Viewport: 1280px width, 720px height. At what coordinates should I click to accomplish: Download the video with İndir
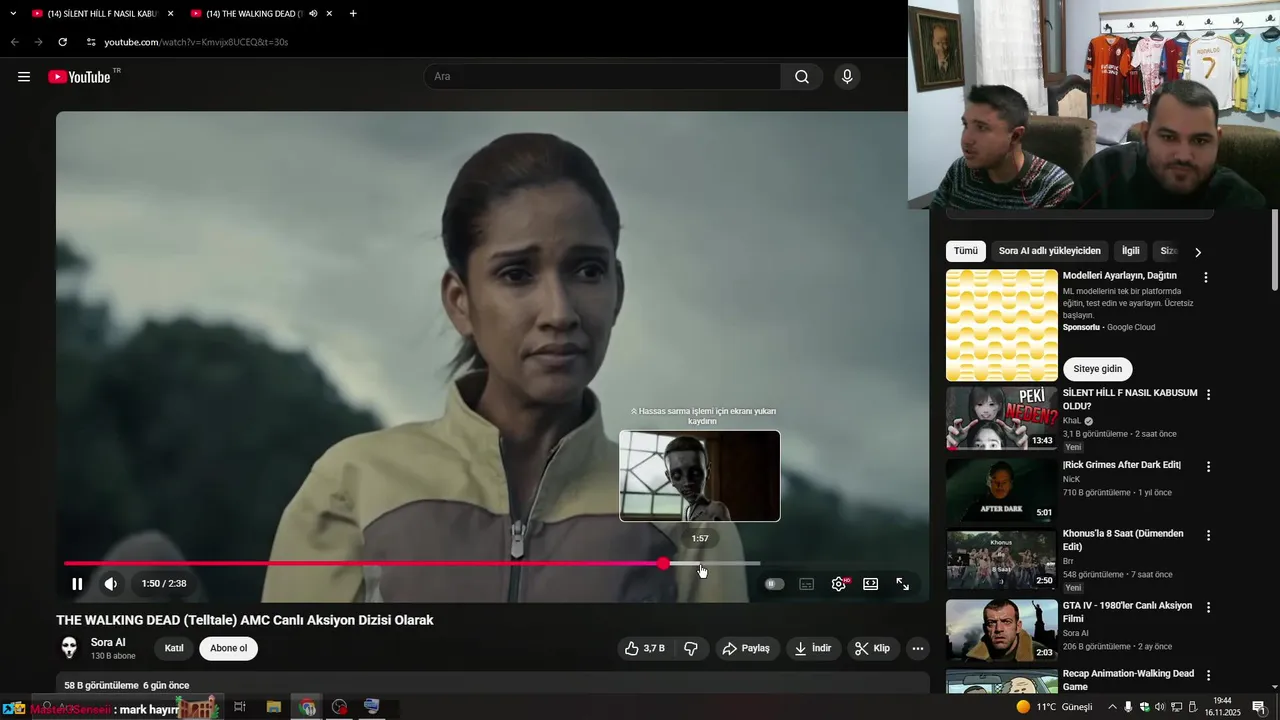(813, 648)
